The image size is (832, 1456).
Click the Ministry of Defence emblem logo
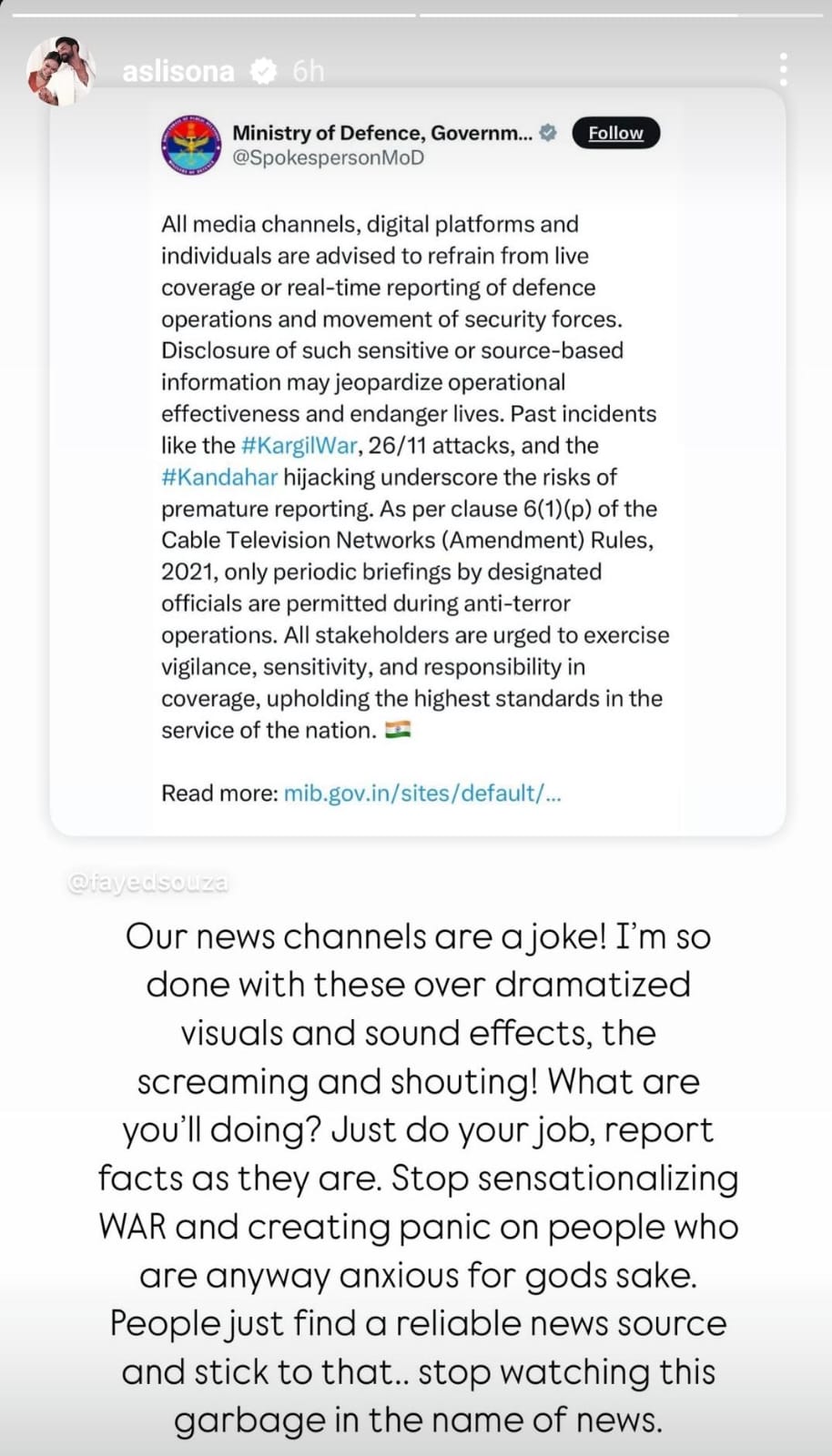coord(191,144)
